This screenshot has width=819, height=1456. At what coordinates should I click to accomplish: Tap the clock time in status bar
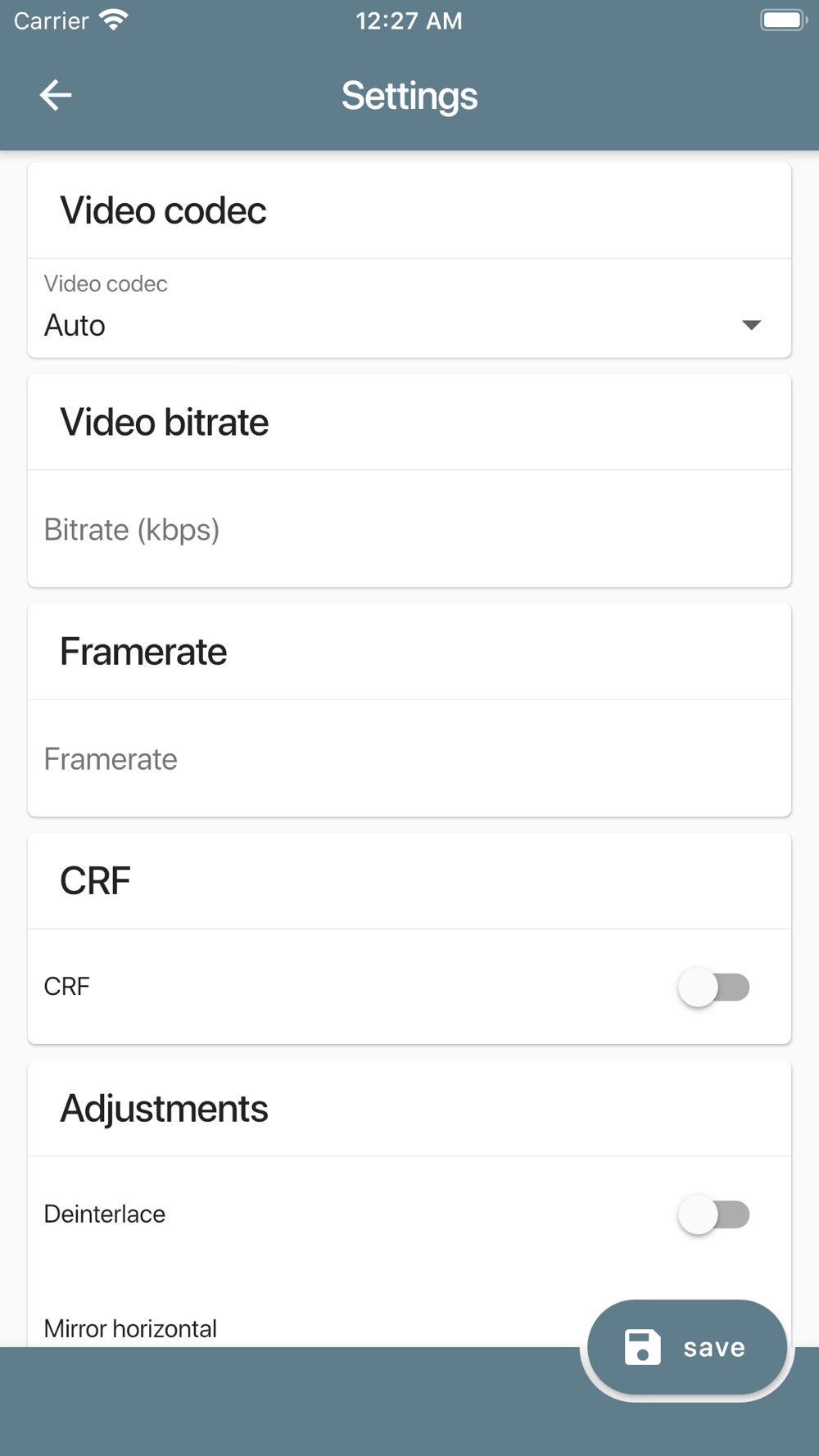click(409, 20)
